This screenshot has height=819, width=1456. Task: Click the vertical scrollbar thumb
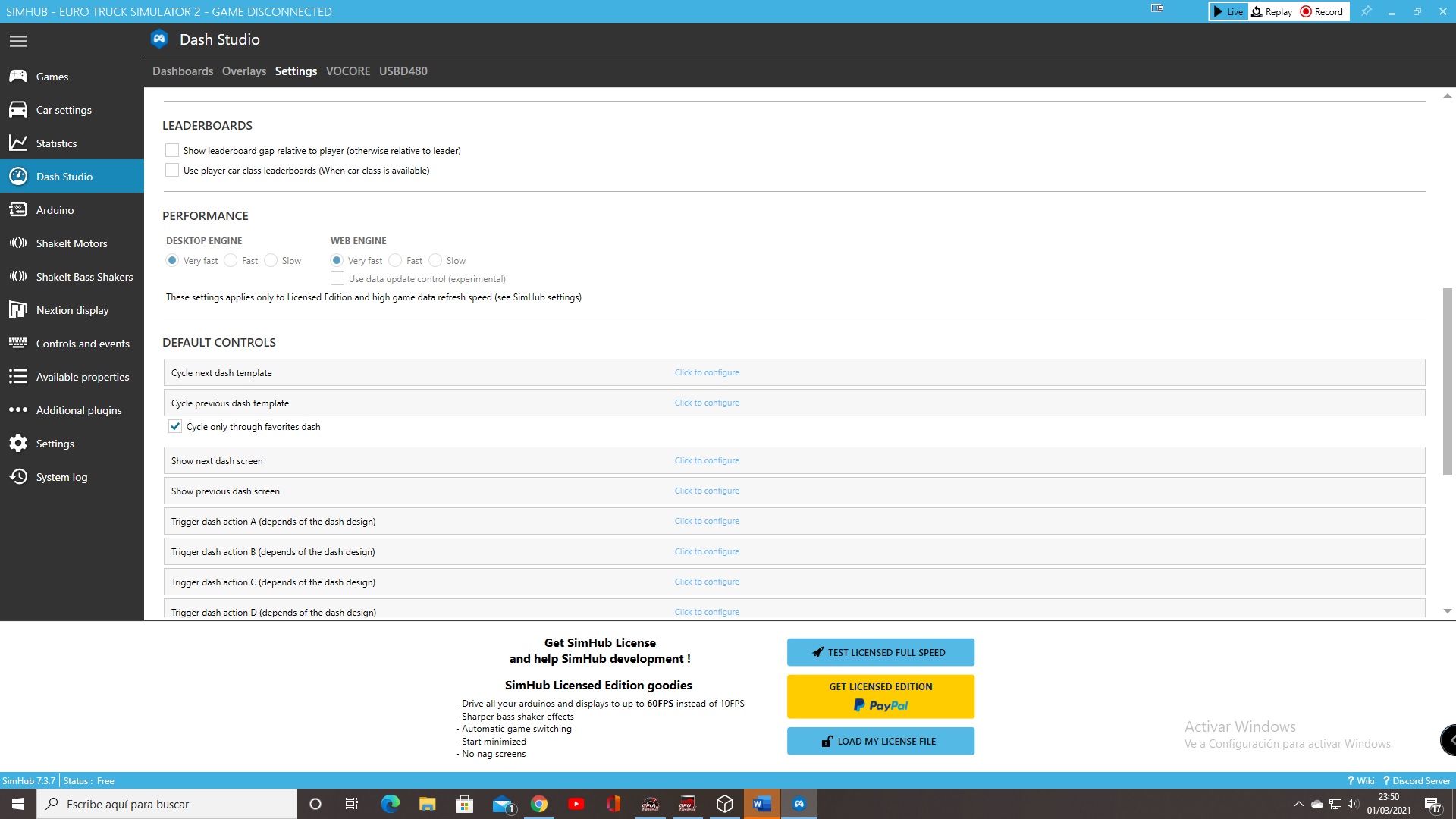(1448, 381)
